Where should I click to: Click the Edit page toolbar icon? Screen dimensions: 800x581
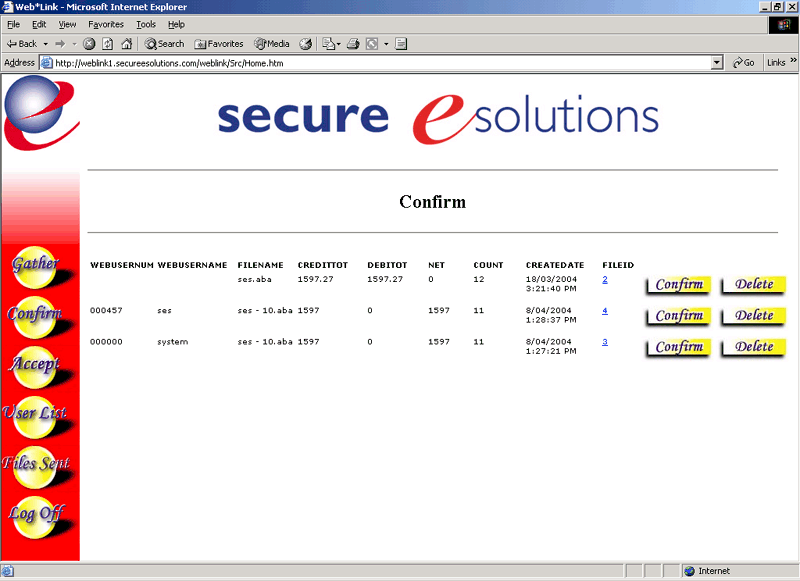coord(372,44)
